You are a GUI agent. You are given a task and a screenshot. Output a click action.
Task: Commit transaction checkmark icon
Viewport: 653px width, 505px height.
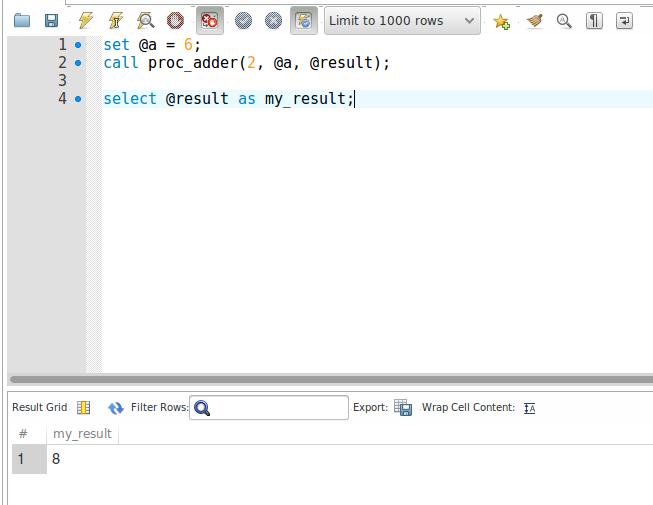[x=243, y=20]
